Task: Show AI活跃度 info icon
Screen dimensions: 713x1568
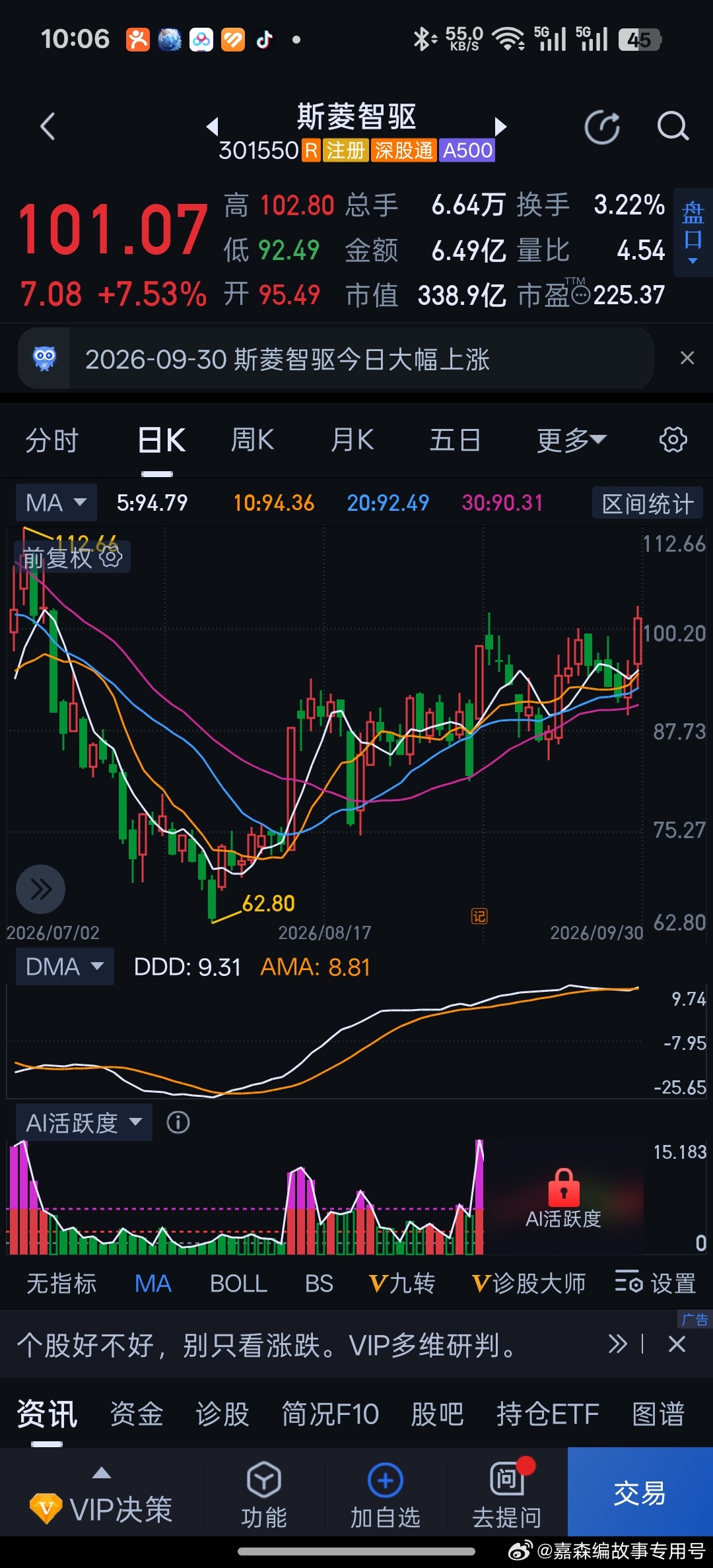Action: pyautogui.click(x=178, y=1122)
